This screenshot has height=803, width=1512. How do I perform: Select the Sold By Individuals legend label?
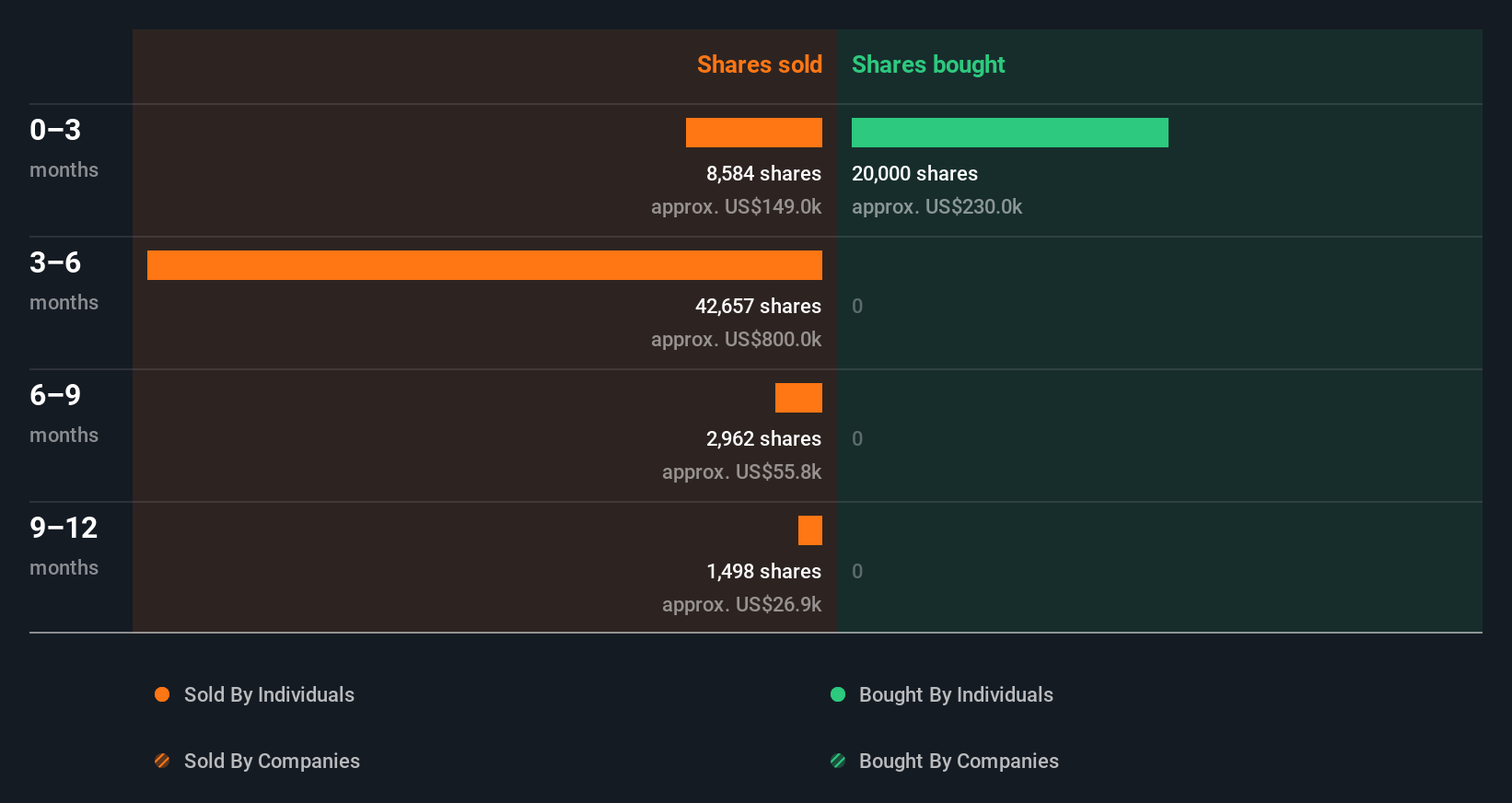tap(269, 694)
